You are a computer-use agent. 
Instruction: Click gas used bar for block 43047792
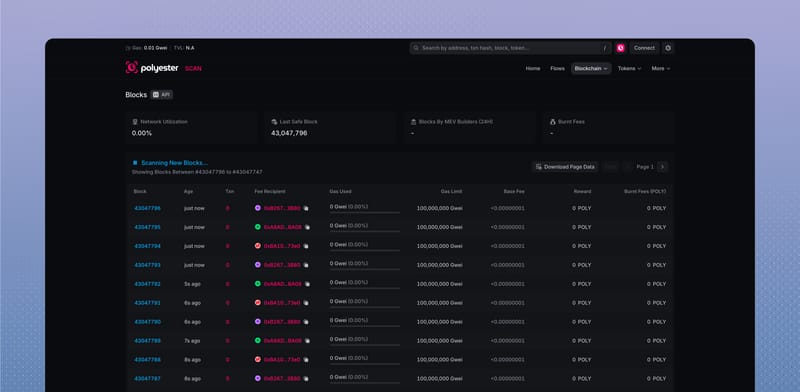pyautogui.click(x=365, y=288)
